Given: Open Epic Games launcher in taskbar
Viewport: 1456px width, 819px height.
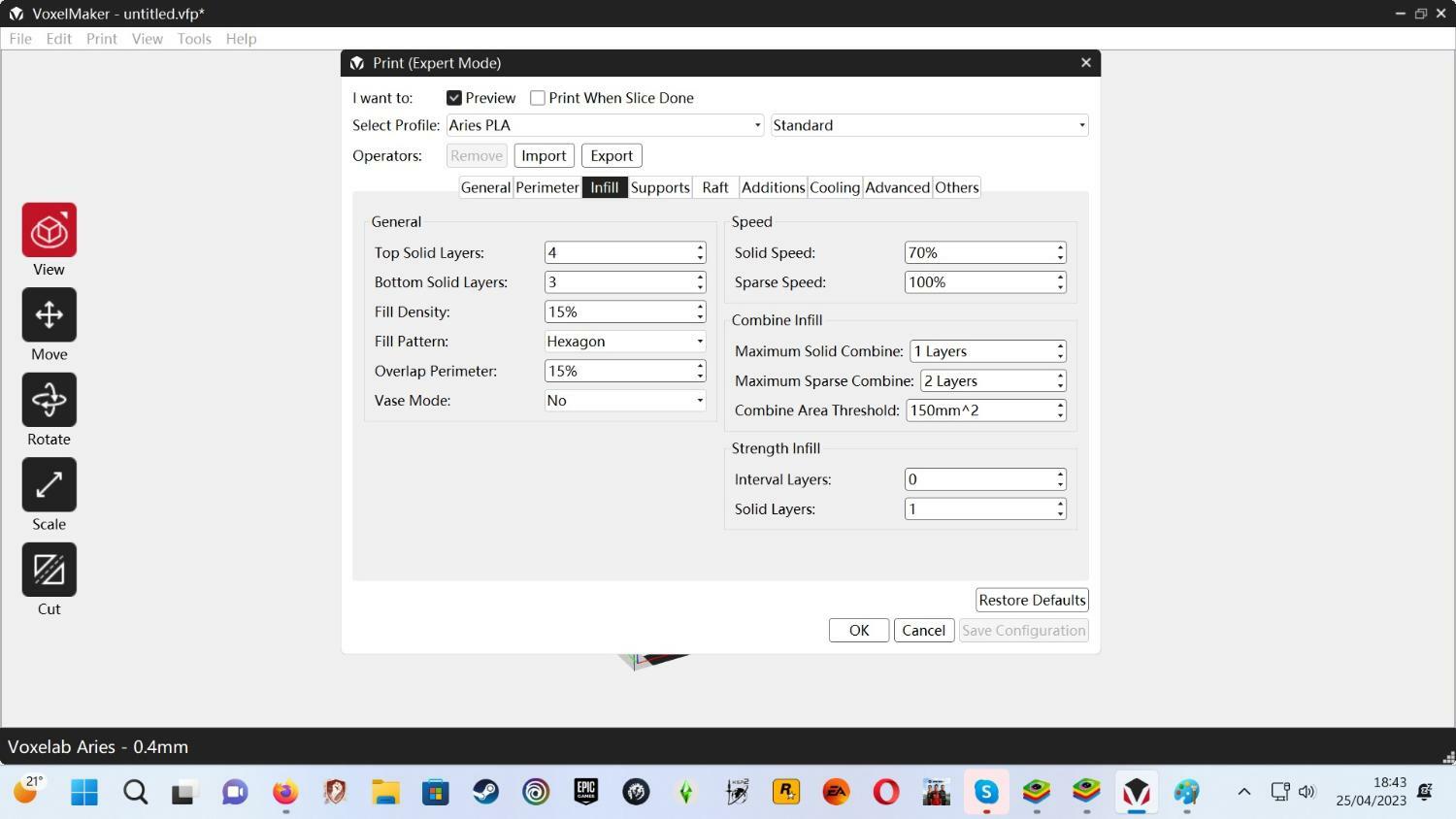Looking at the screenshot, I should (x=585, y=793).
